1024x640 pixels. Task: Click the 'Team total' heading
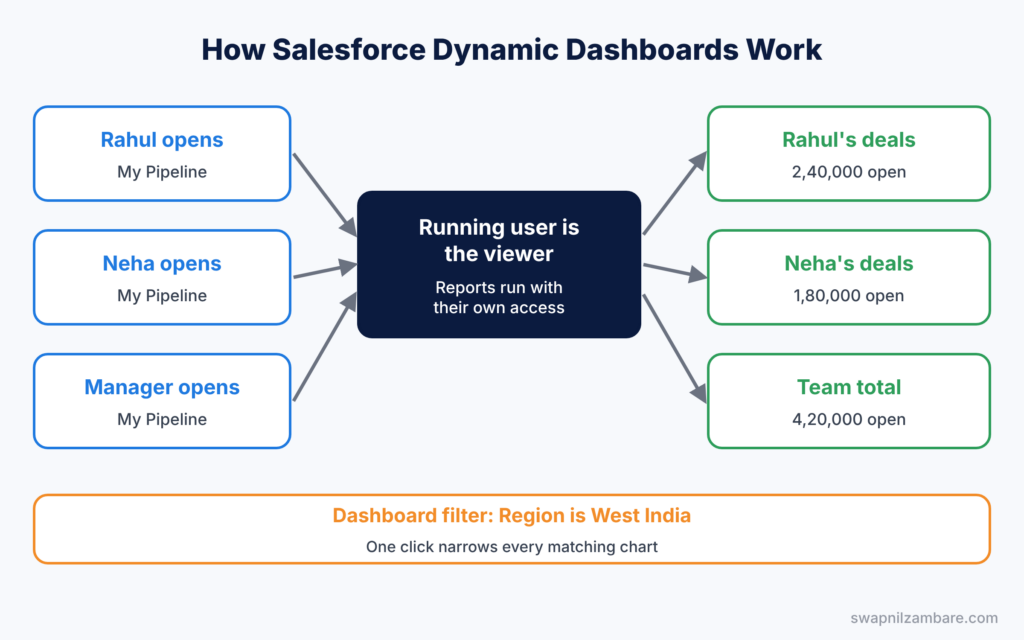pyautogui.click(x=849, y=387)
